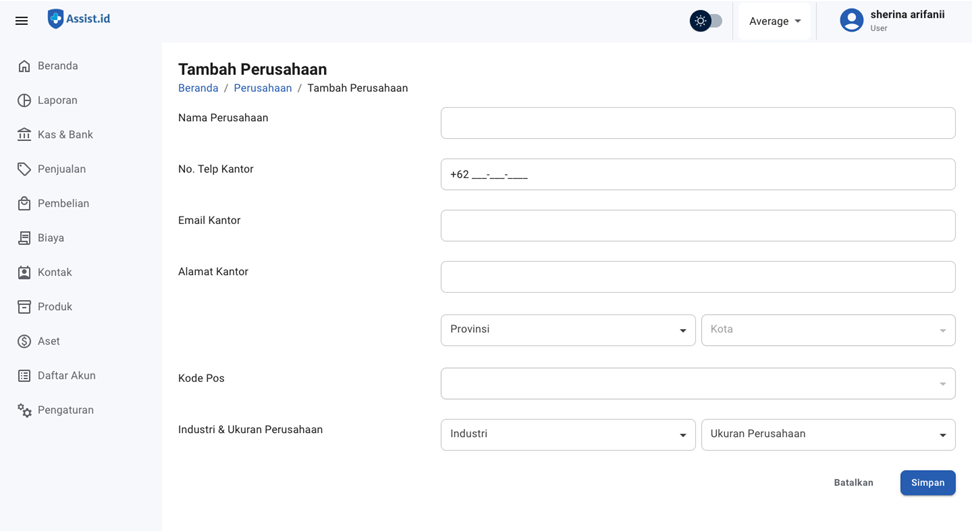Viewport: 972px width, 531px height.
Task: Click the Assist.id shield logo
Action: click(x=55, y=19)
